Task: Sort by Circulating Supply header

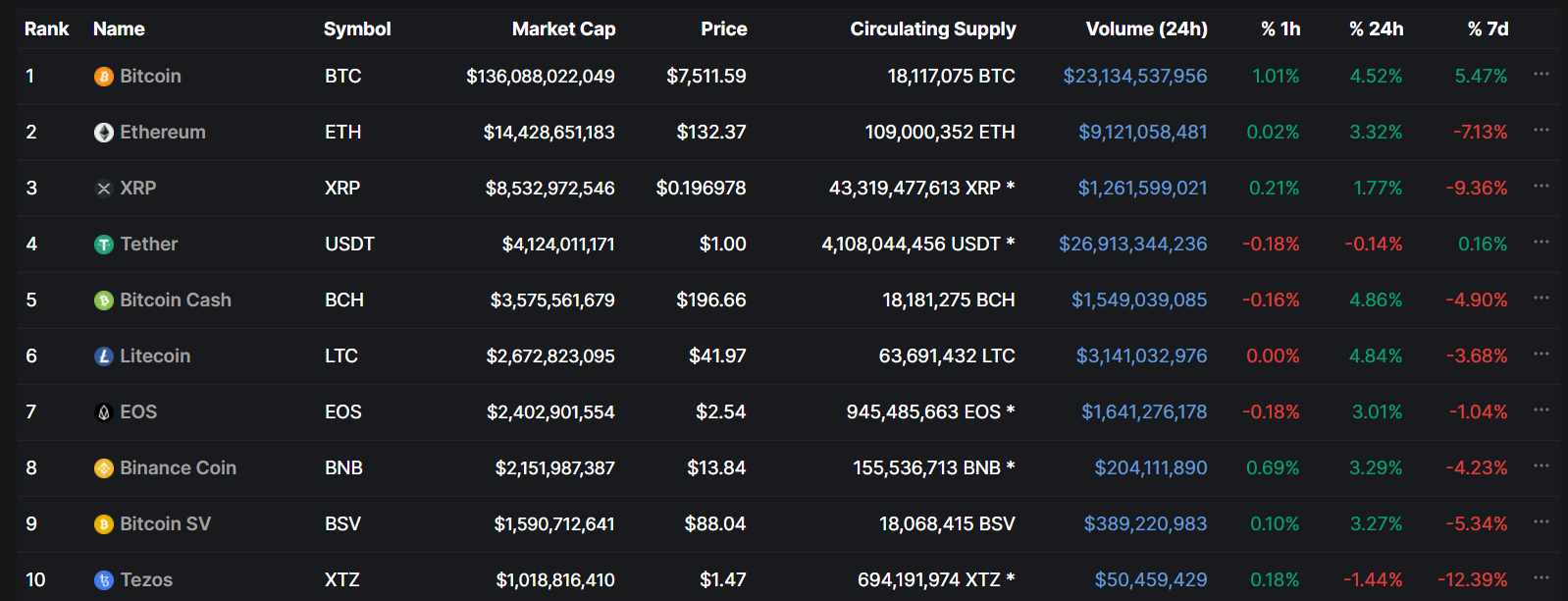Action: 932,29
